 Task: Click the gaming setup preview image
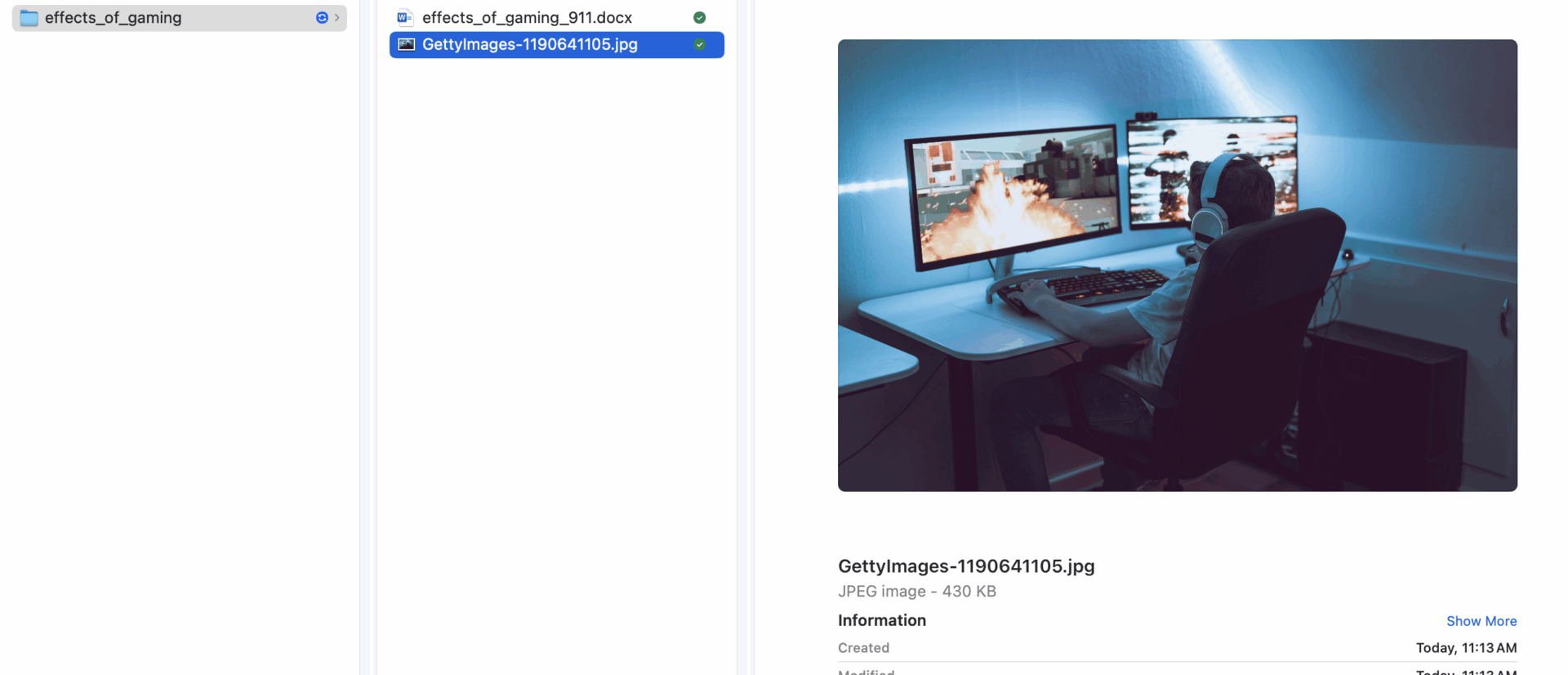(1177, 265)
